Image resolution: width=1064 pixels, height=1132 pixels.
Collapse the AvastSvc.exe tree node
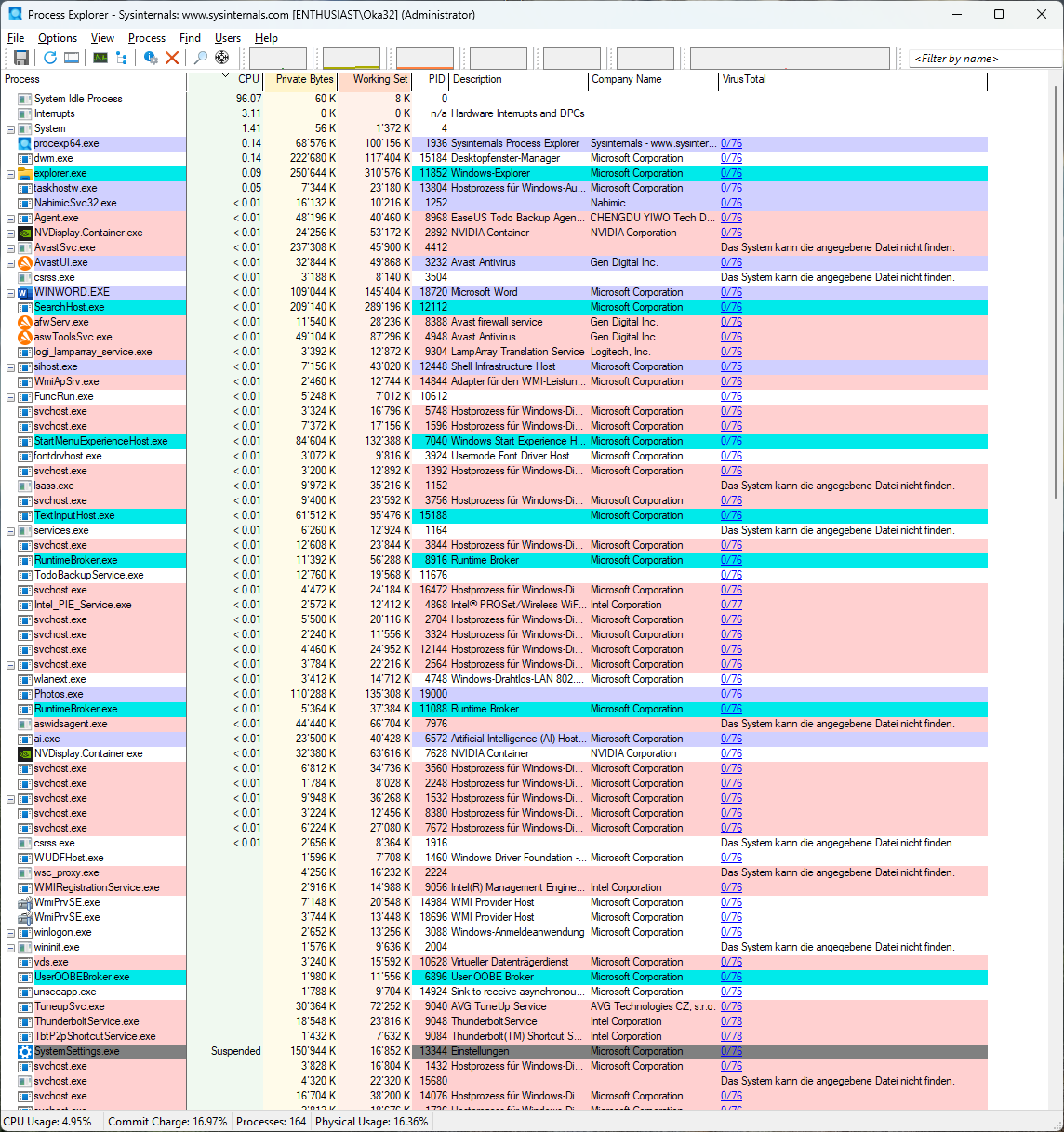pos(10,248)
